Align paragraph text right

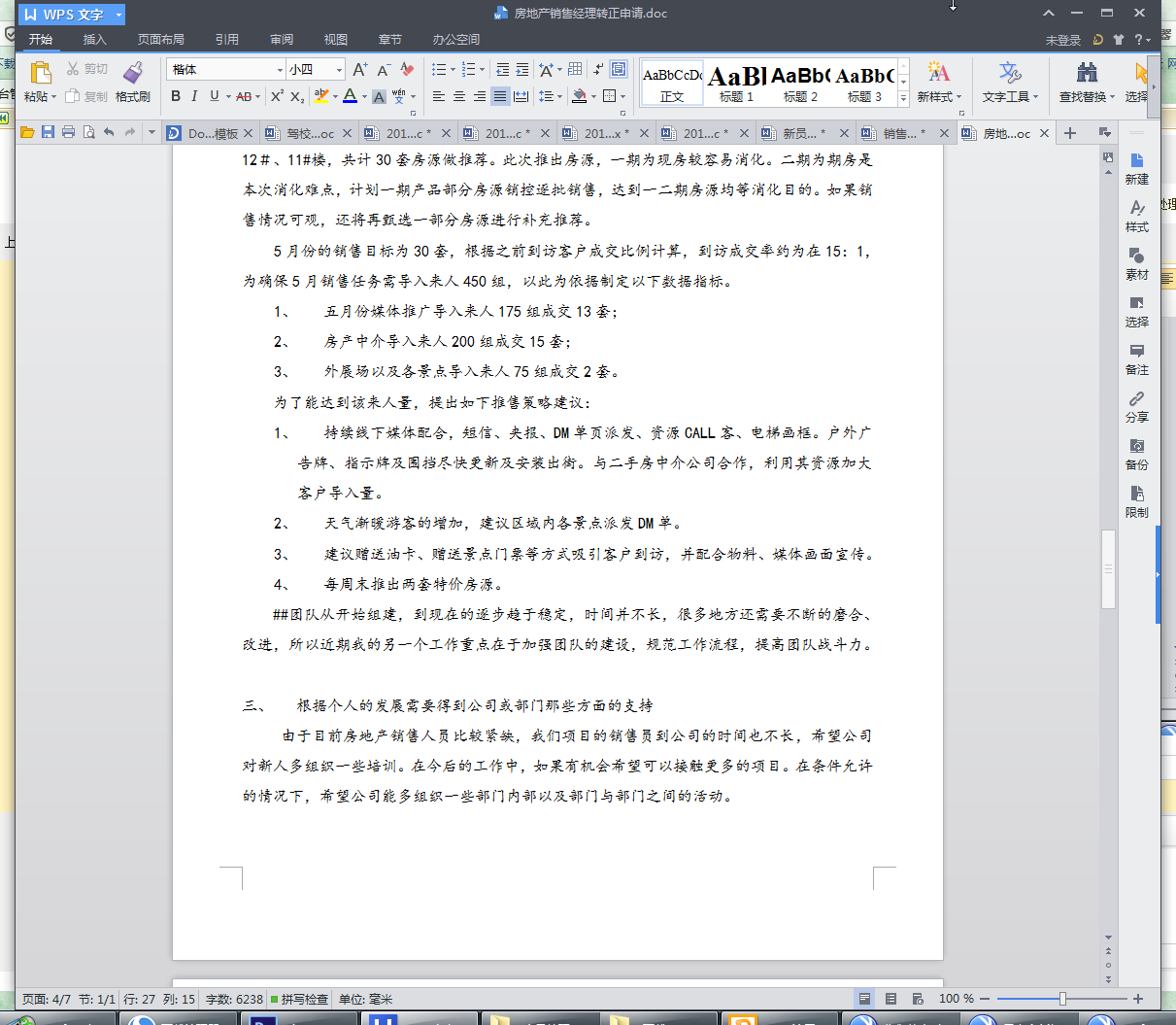[480, 96]
